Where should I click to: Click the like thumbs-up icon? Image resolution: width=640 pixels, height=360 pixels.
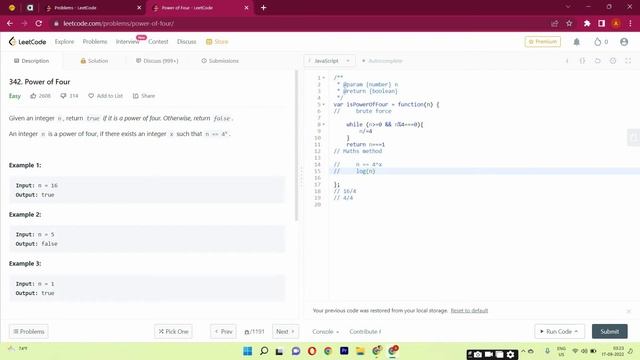[33, 96]
